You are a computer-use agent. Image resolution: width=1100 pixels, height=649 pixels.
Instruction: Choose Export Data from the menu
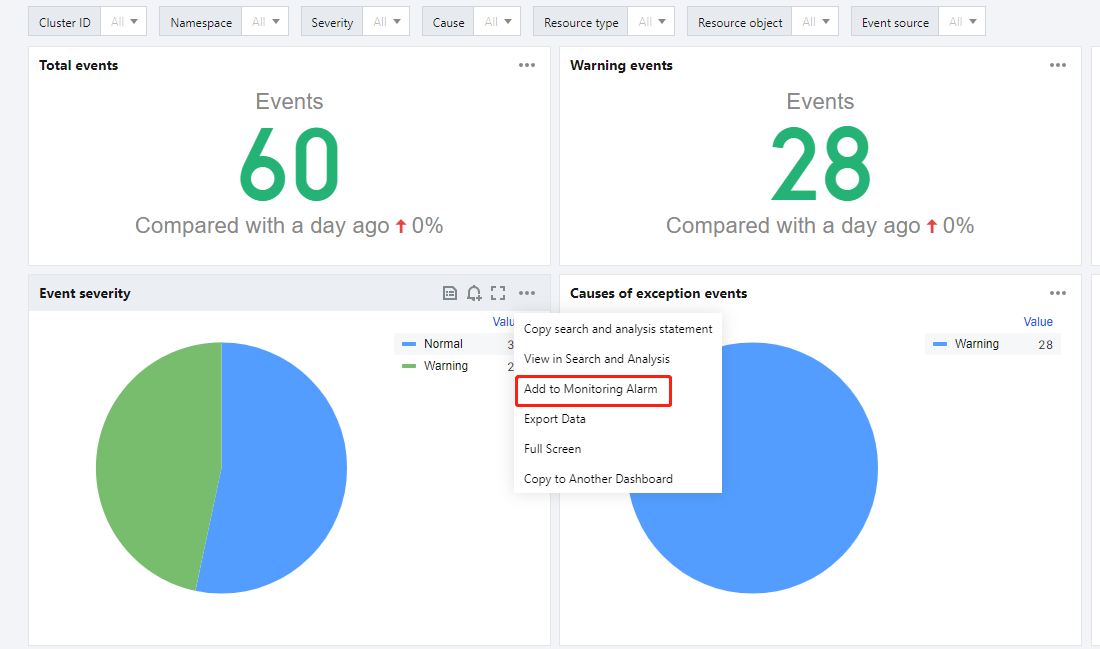tap(618, 420)
